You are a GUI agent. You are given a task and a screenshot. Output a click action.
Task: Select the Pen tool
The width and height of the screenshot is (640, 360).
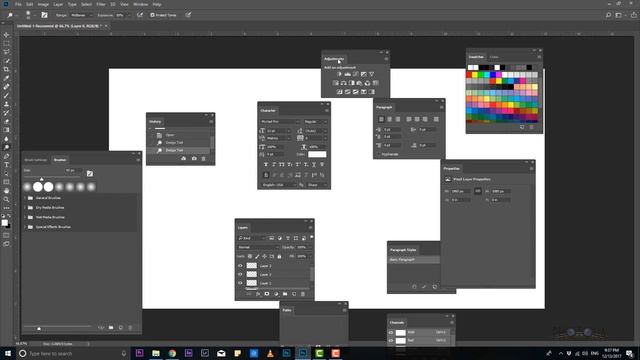[7, 156]
